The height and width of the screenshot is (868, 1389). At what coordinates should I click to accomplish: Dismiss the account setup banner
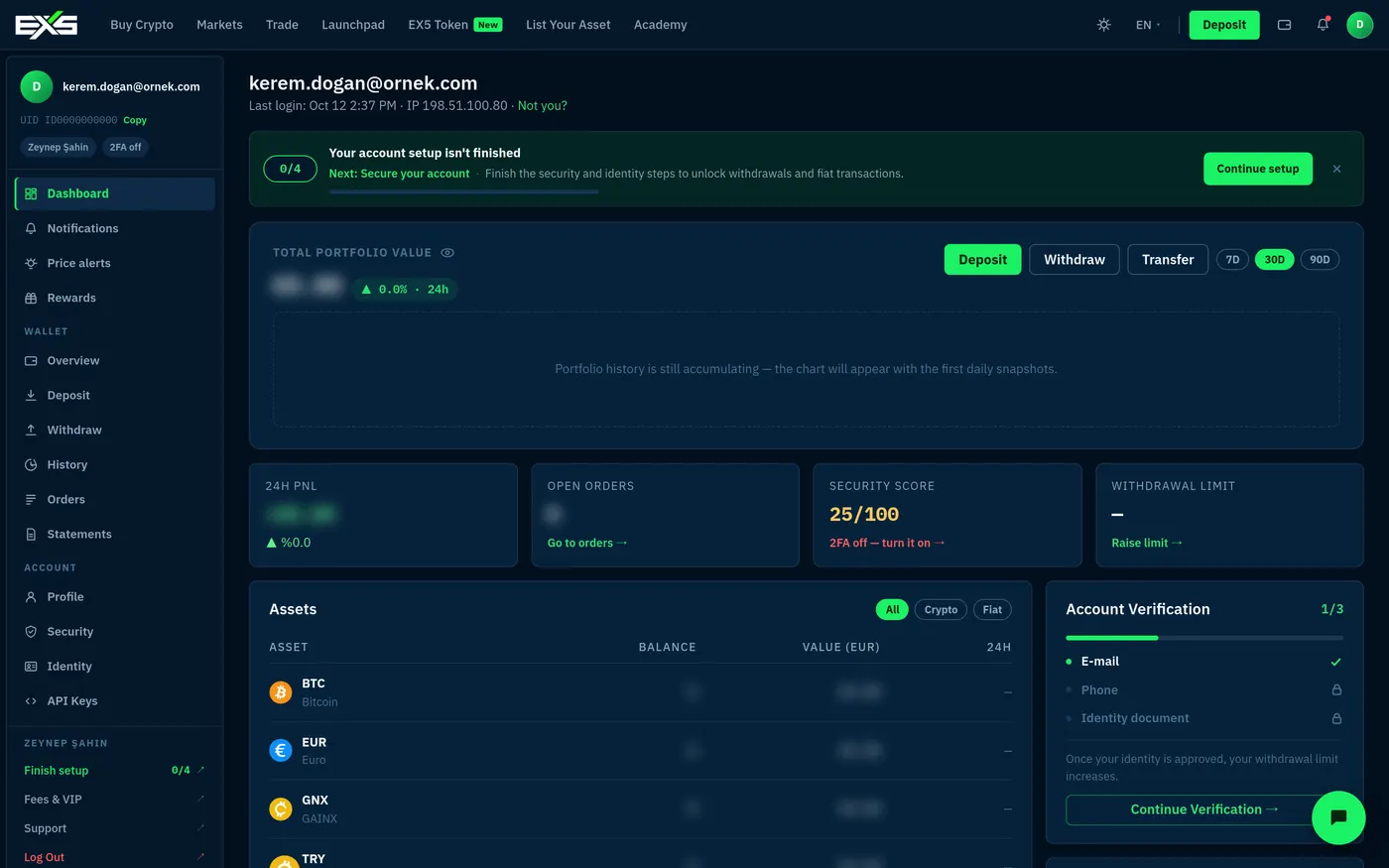click(1336, 169)
